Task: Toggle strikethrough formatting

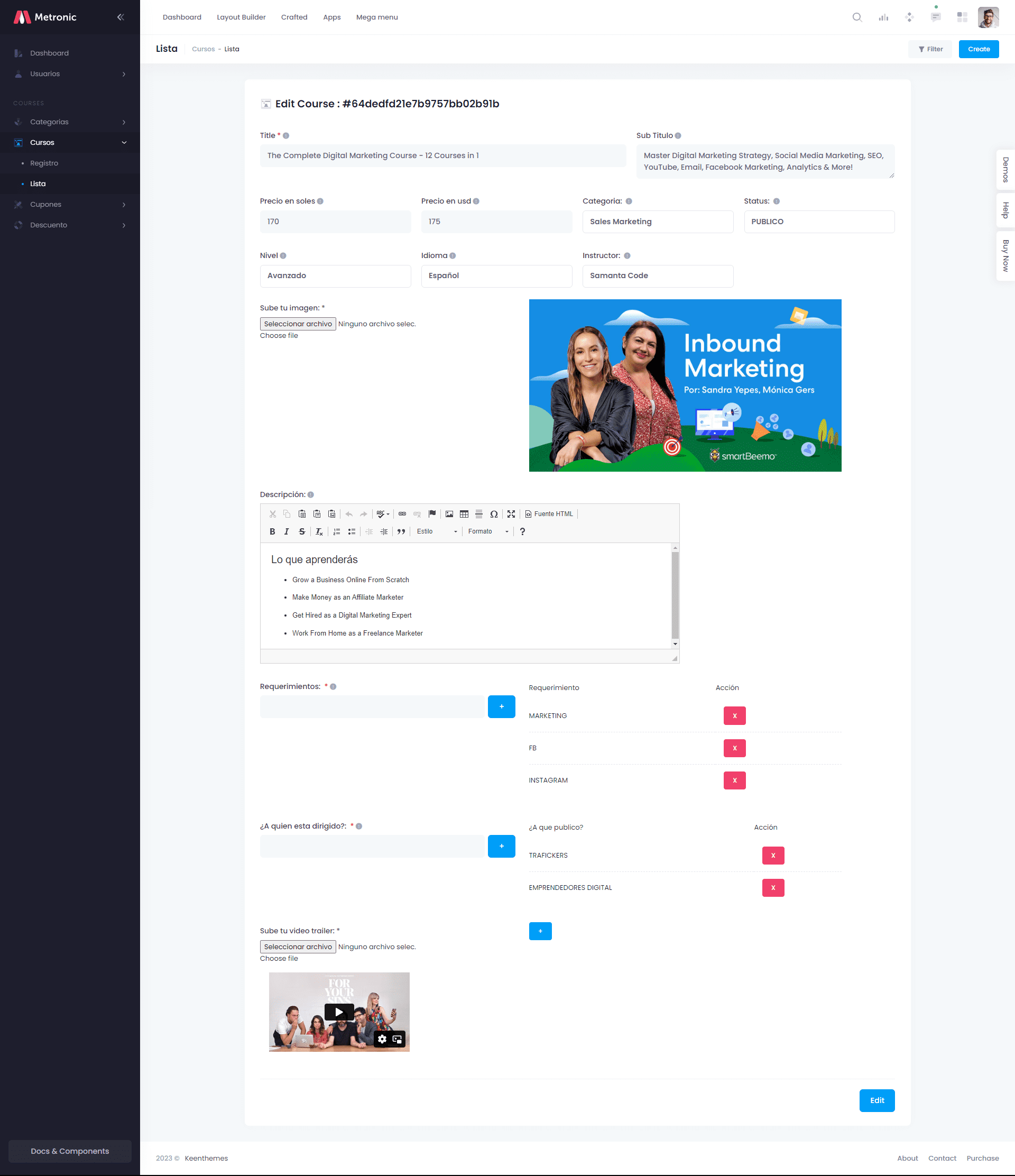Action: pos(302,531)
